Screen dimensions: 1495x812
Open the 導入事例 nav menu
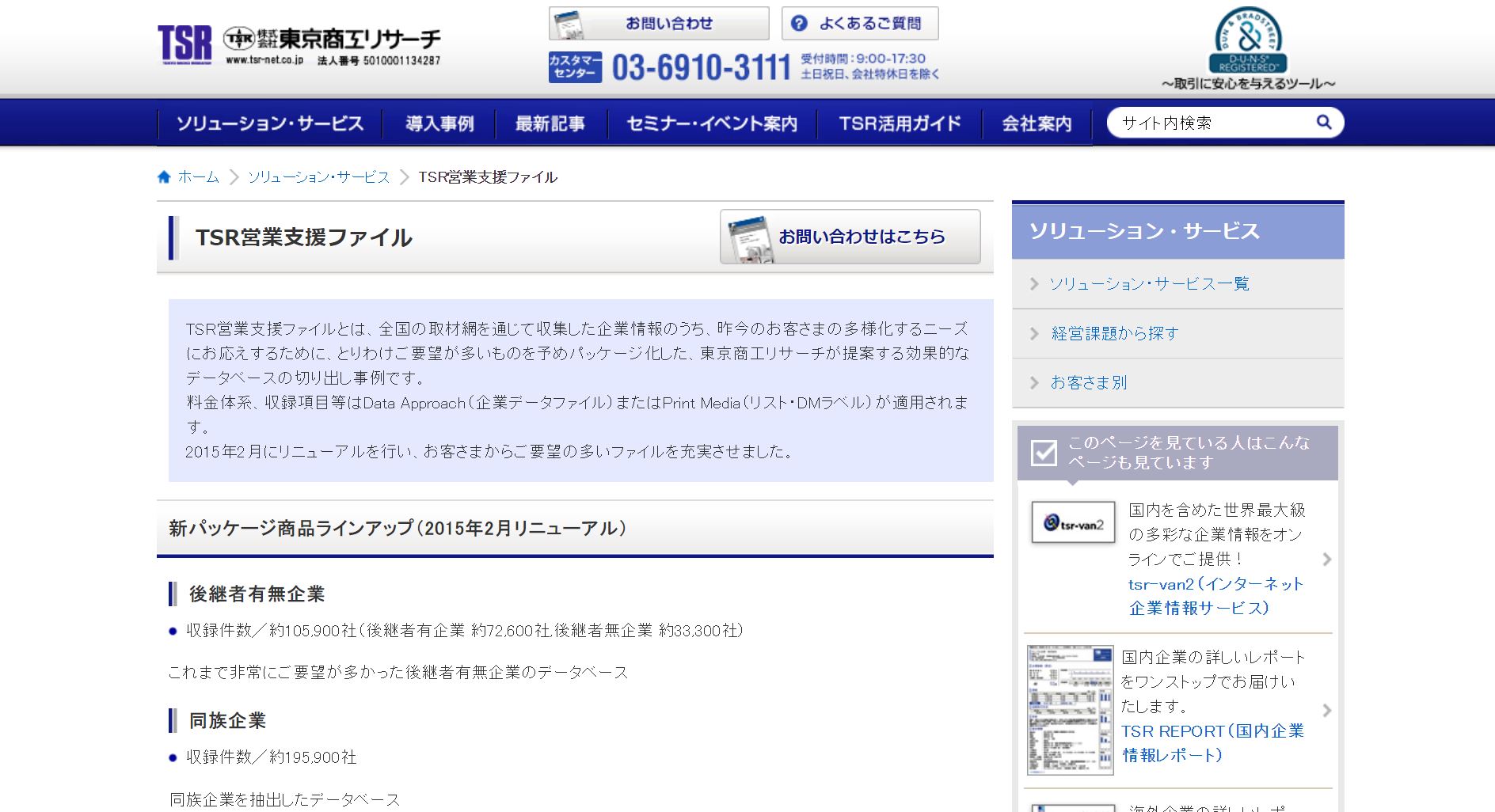(439, 123)
